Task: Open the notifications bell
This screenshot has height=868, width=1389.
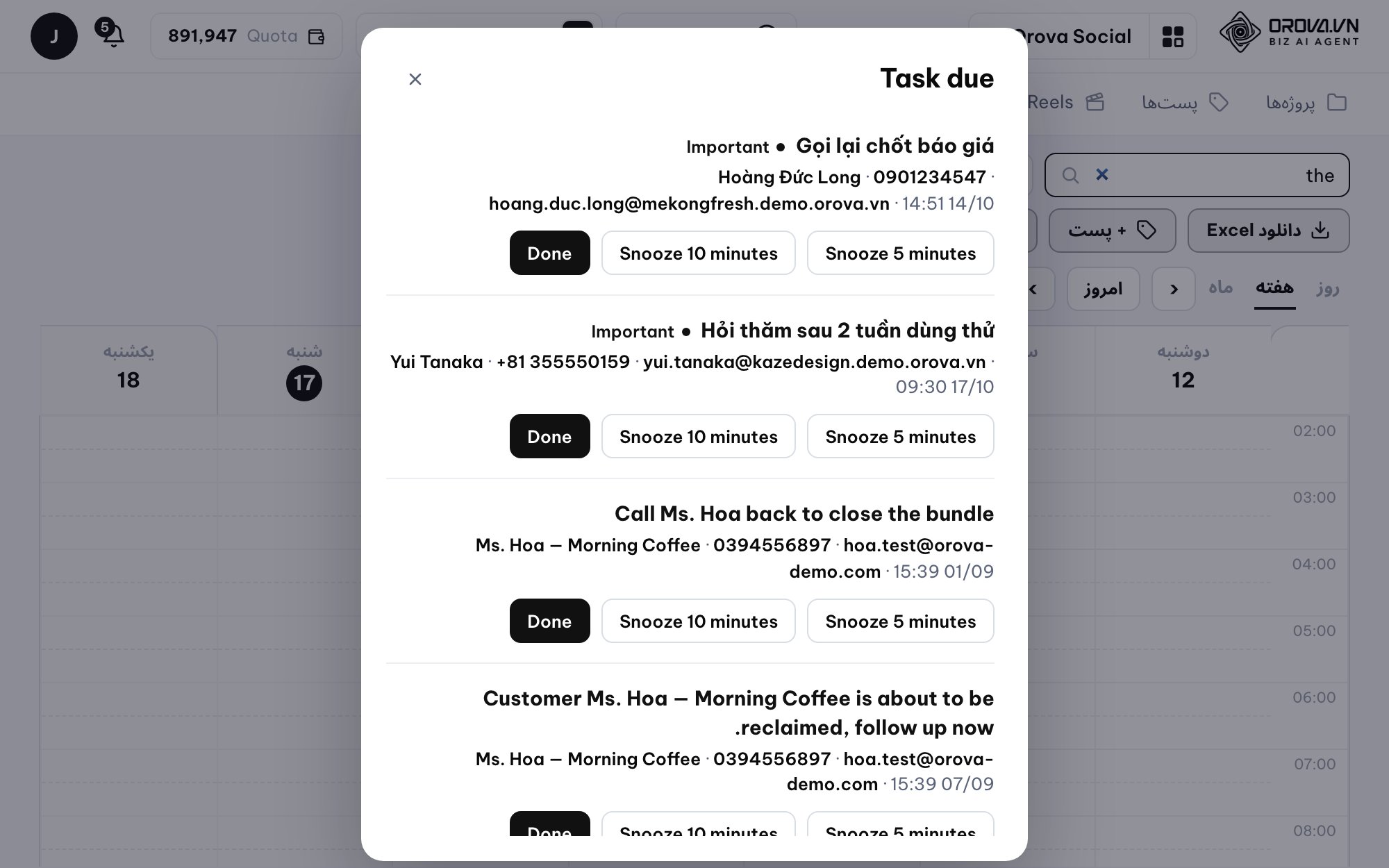Action: [x=113, y=35]
